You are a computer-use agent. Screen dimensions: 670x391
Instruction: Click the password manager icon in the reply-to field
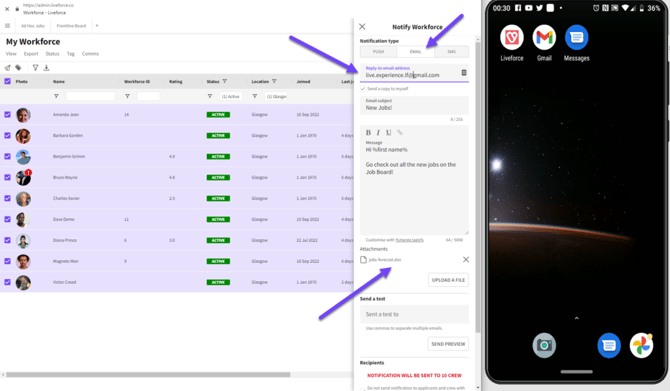point(464,73)
